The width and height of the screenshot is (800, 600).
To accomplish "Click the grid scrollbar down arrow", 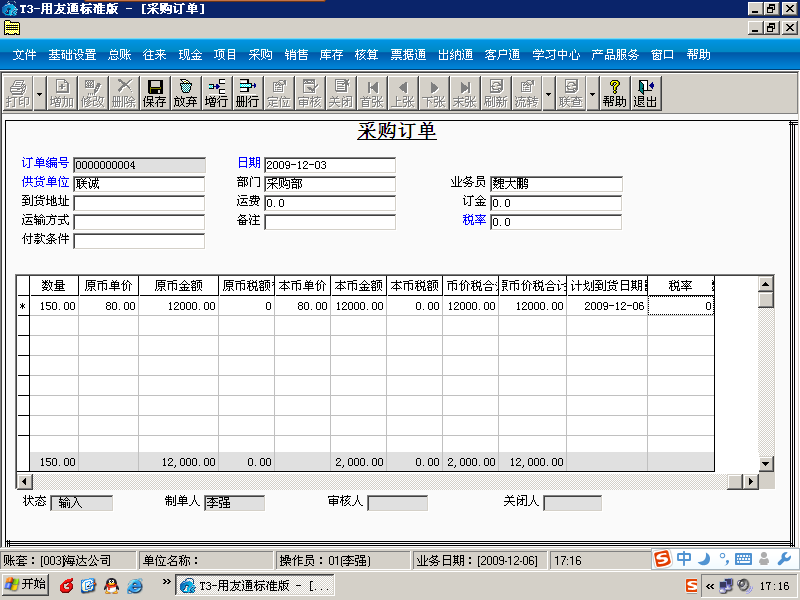I will coord(766,464).
